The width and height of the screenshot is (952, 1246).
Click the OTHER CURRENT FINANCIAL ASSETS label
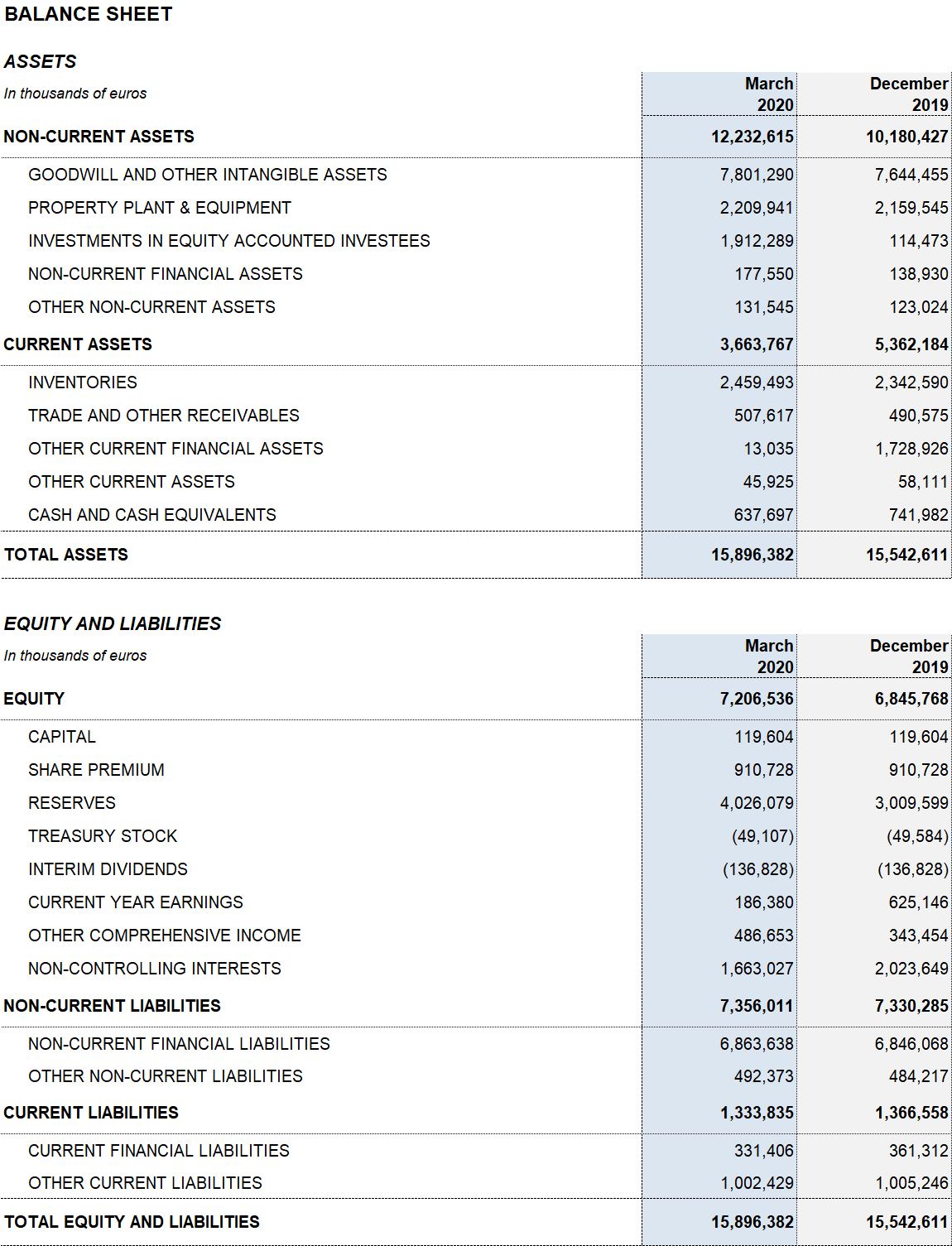(x=175, y=449)
